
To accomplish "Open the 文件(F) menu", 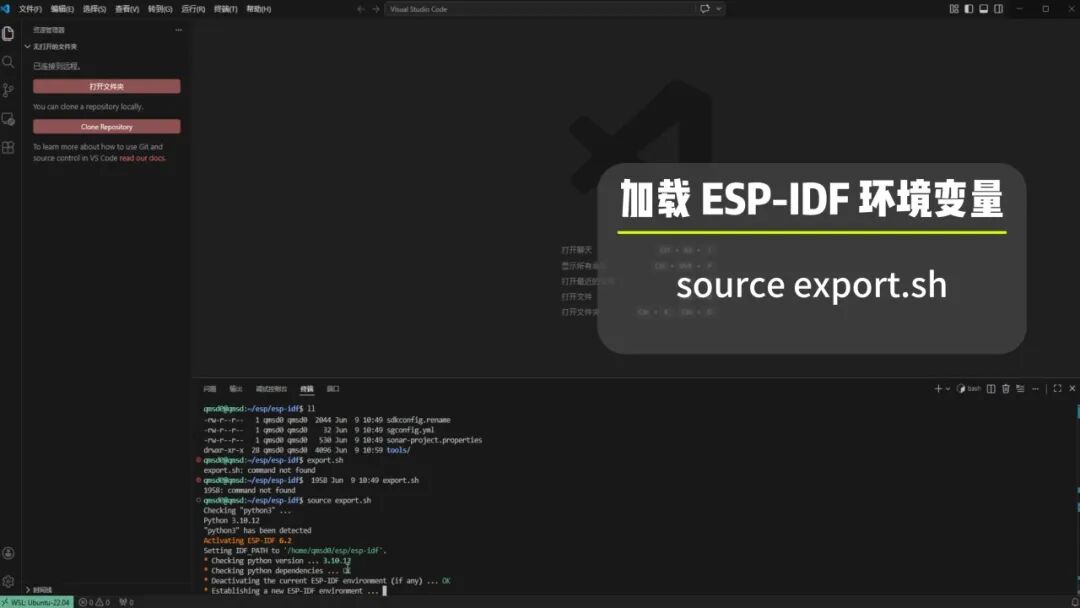I will point(30,9).
